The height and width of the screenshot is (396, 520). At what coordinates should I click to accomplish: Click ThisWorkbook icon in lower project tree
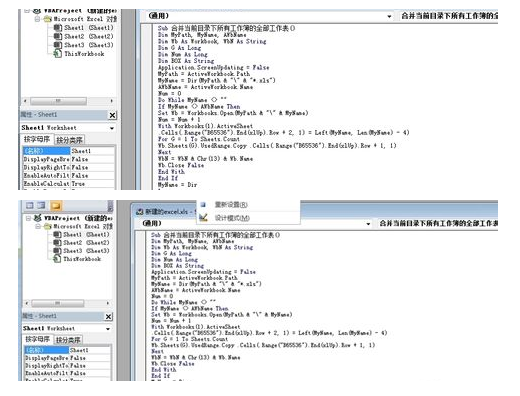click(57, 259)
